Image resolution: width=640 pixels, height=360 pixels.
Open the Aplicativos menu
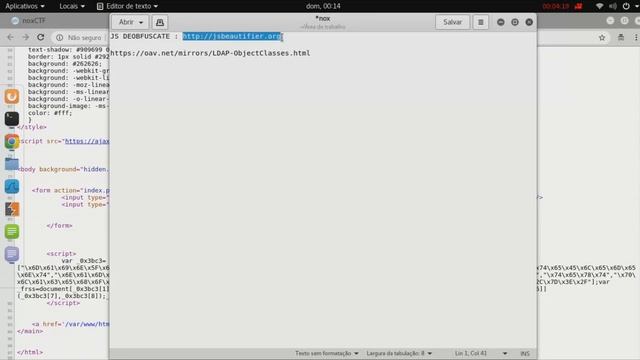pos(24,6)
